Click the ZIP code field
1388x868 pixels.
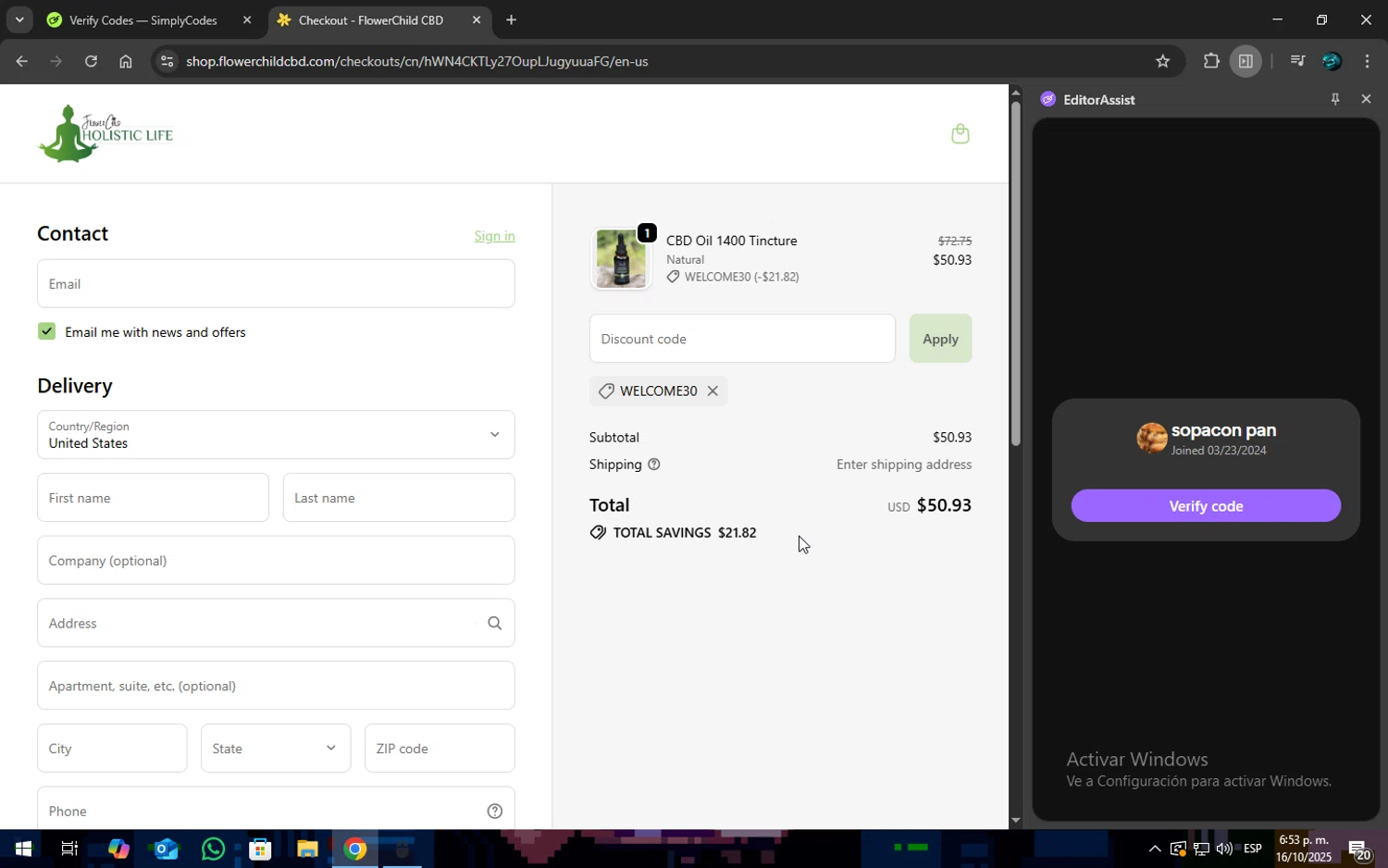(440, 749)
